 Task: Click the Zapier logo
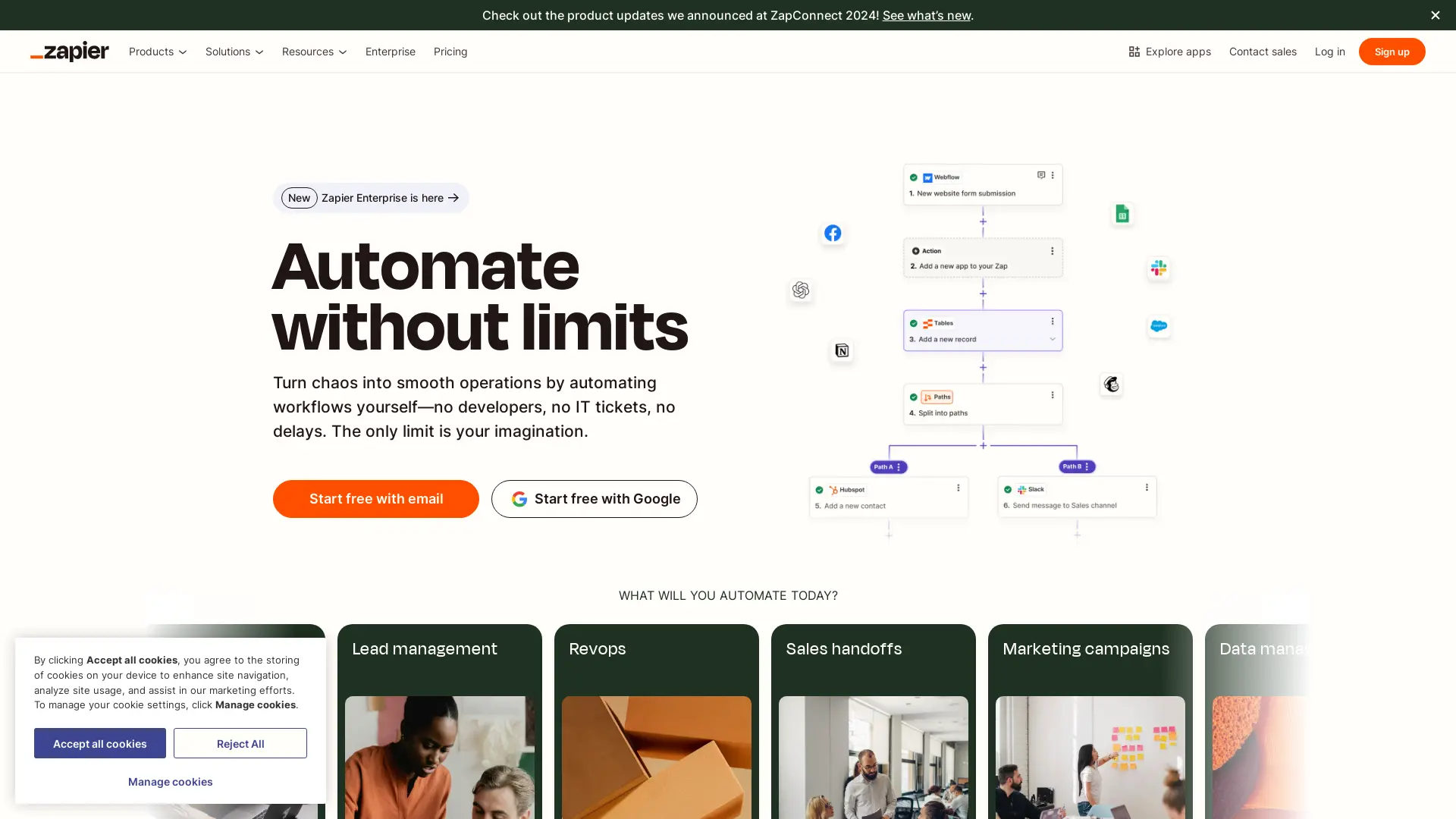[x=69, y=52]
